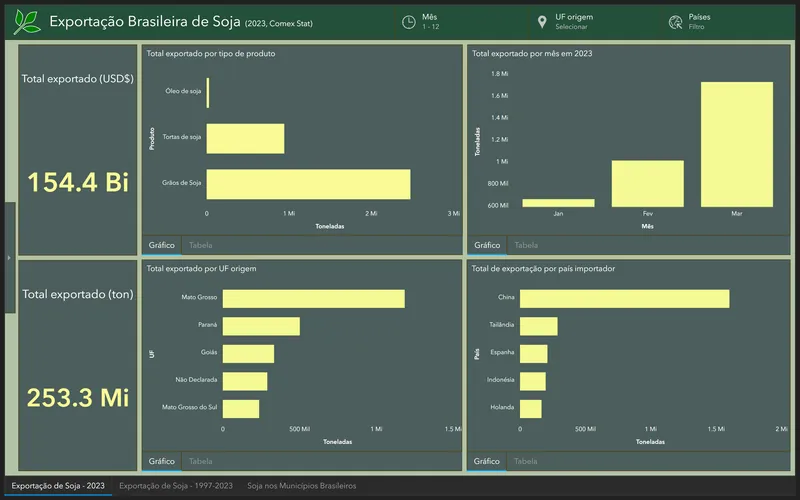Expand the collapsed left sidebar arrow
The height and width of the screenshot is (500, 800).
coord(9,258)
